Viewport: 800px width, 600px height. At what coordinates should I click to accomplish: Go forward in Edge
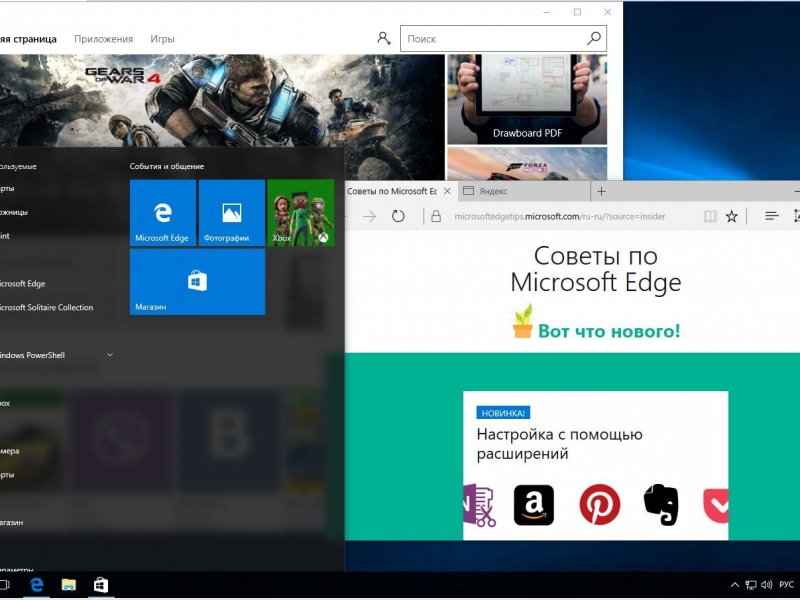(369, 217)
